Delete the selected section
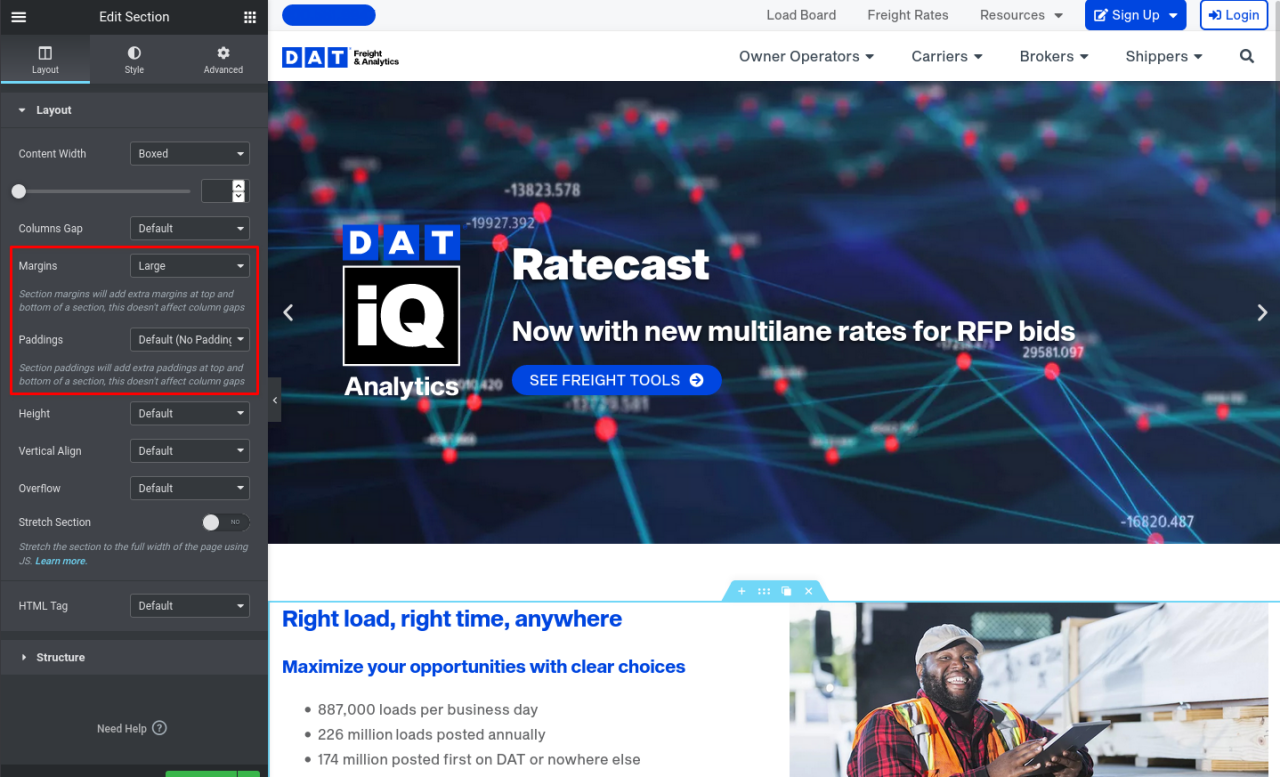The width and height of the screenshot is (1280, 777). point(809,591)
